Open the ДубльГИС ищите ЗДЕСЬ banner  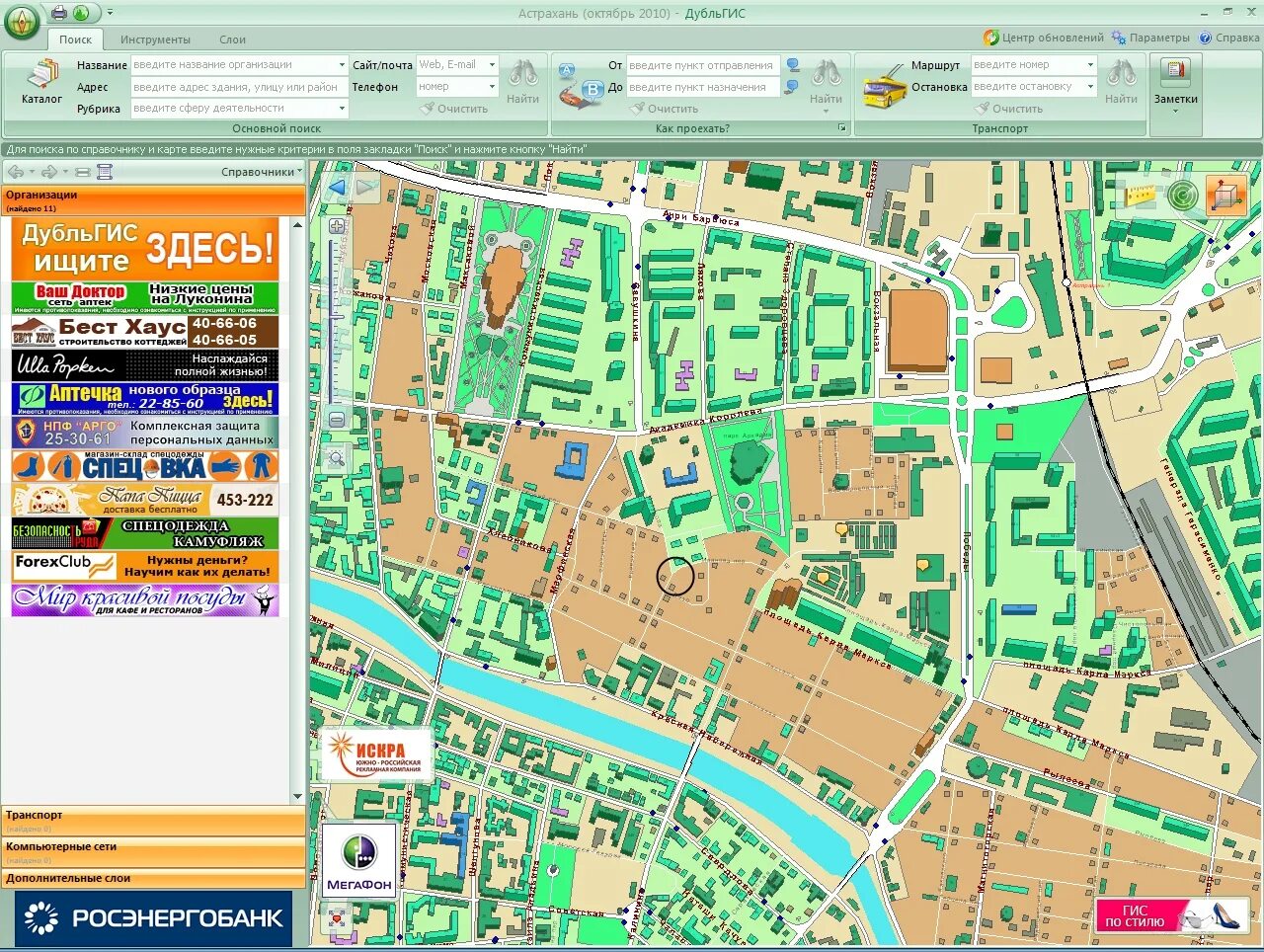point(145,248)
